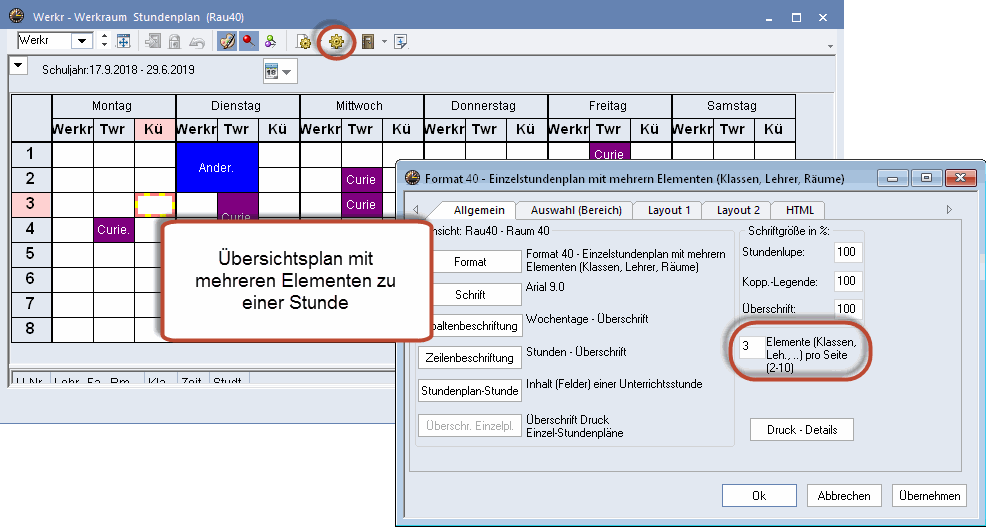
Task: Select the Samstag column header
Action: (x=732, y=106)
